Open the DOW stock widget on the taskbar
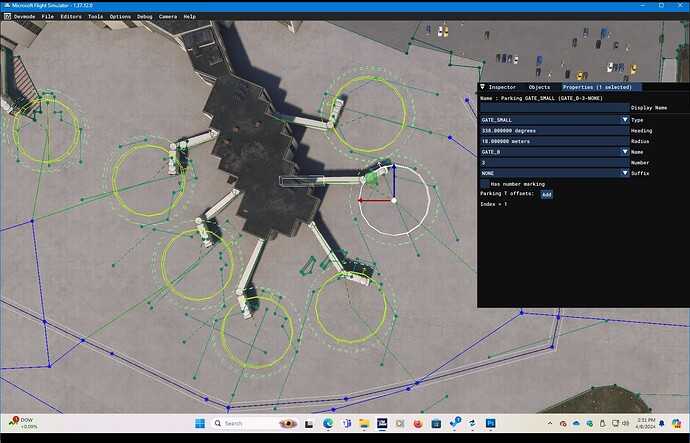690x443 pixels. [22, 423]
